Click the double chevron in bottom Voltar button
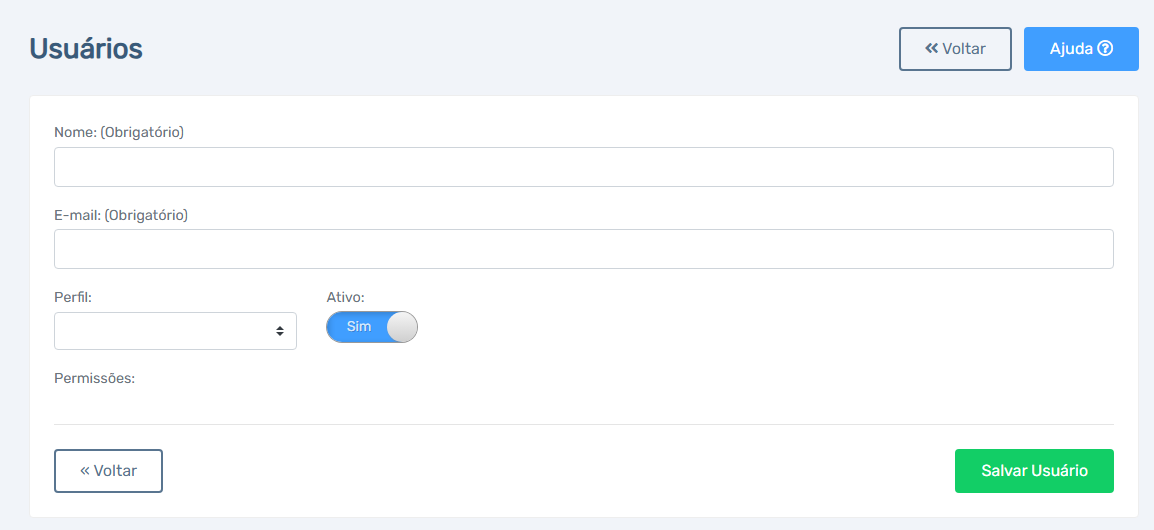 point(85,470)
